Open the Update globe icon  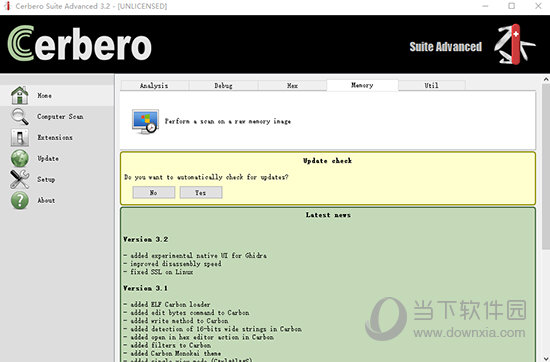(x=20, y=158)
